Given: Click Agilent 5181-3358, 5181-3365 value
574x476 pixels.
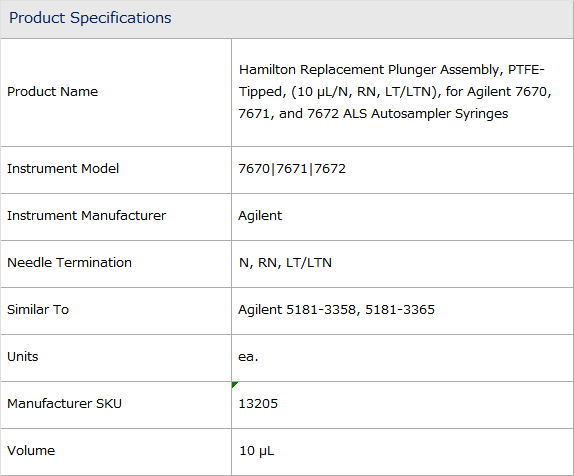Looking at the screenshot, I should pyautogui.click(x=336, y=310).
